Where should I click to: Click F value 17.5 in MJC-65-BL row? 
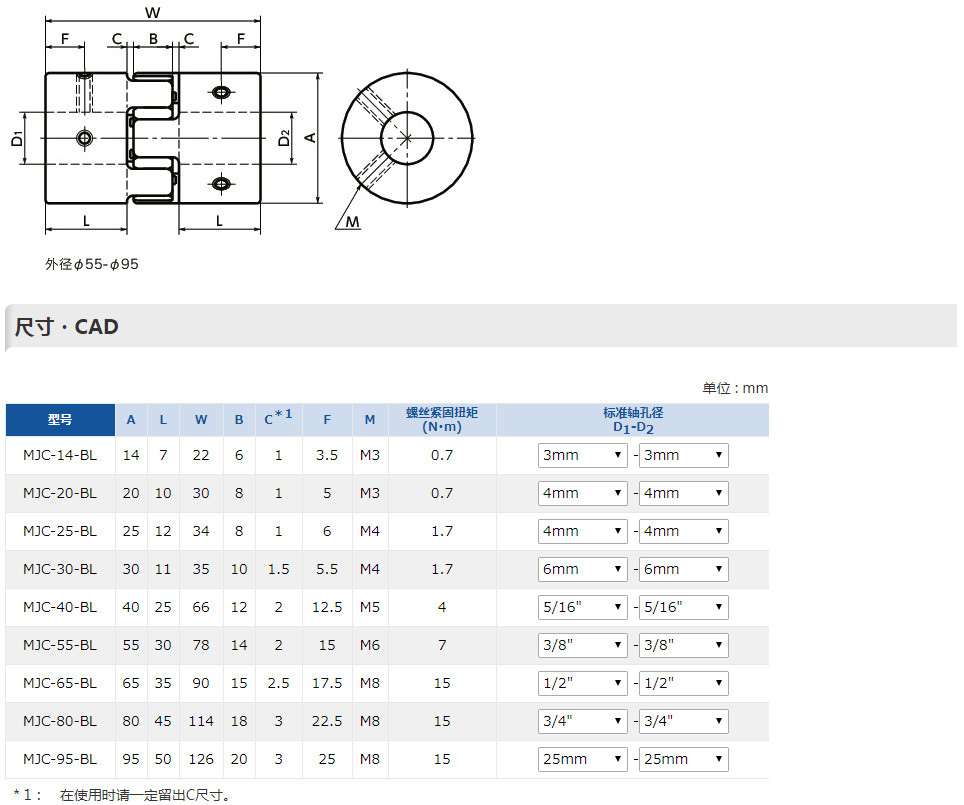(x=327, y=683)
